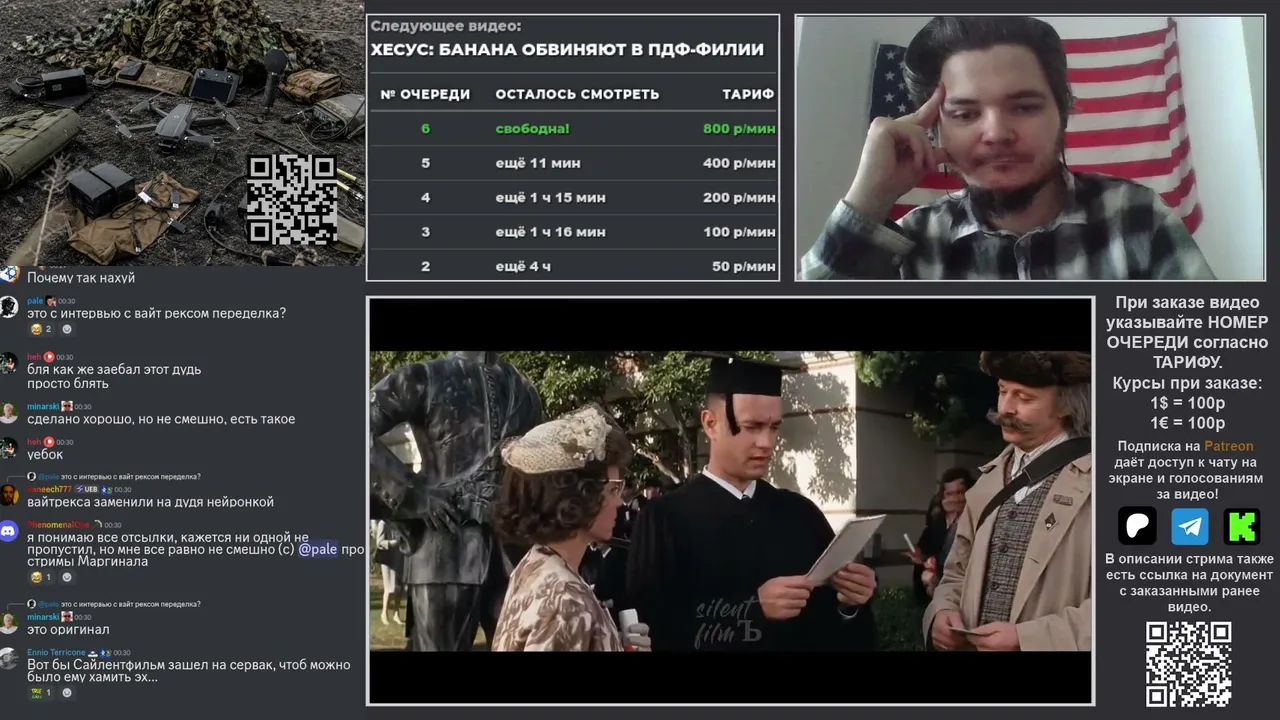Select queue row 5 'ещё 11 мин'
Screen dimensions: 1280x720
(573, 163)
